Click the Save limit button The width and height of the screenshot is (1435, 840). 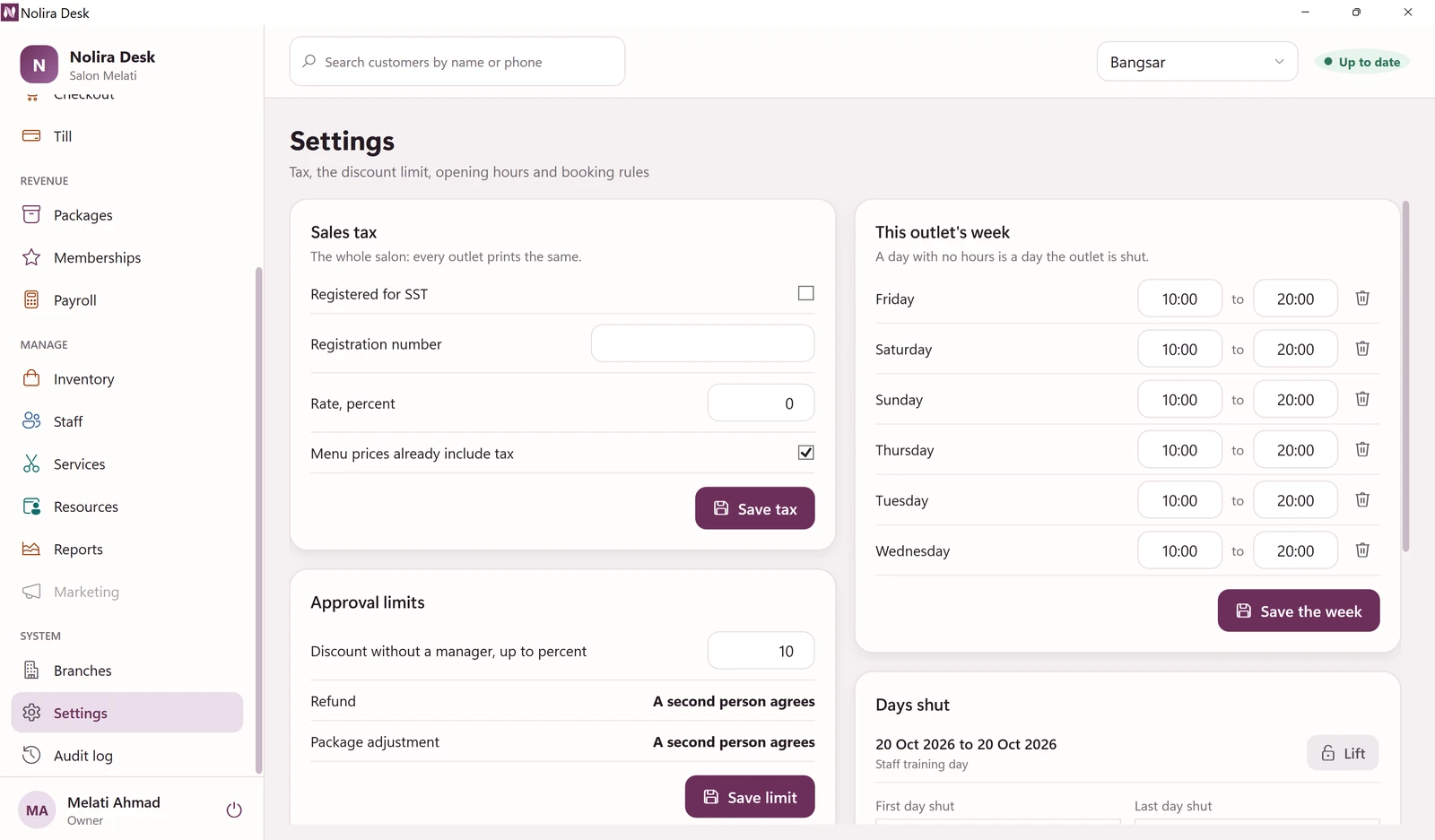tap(750, 797)
